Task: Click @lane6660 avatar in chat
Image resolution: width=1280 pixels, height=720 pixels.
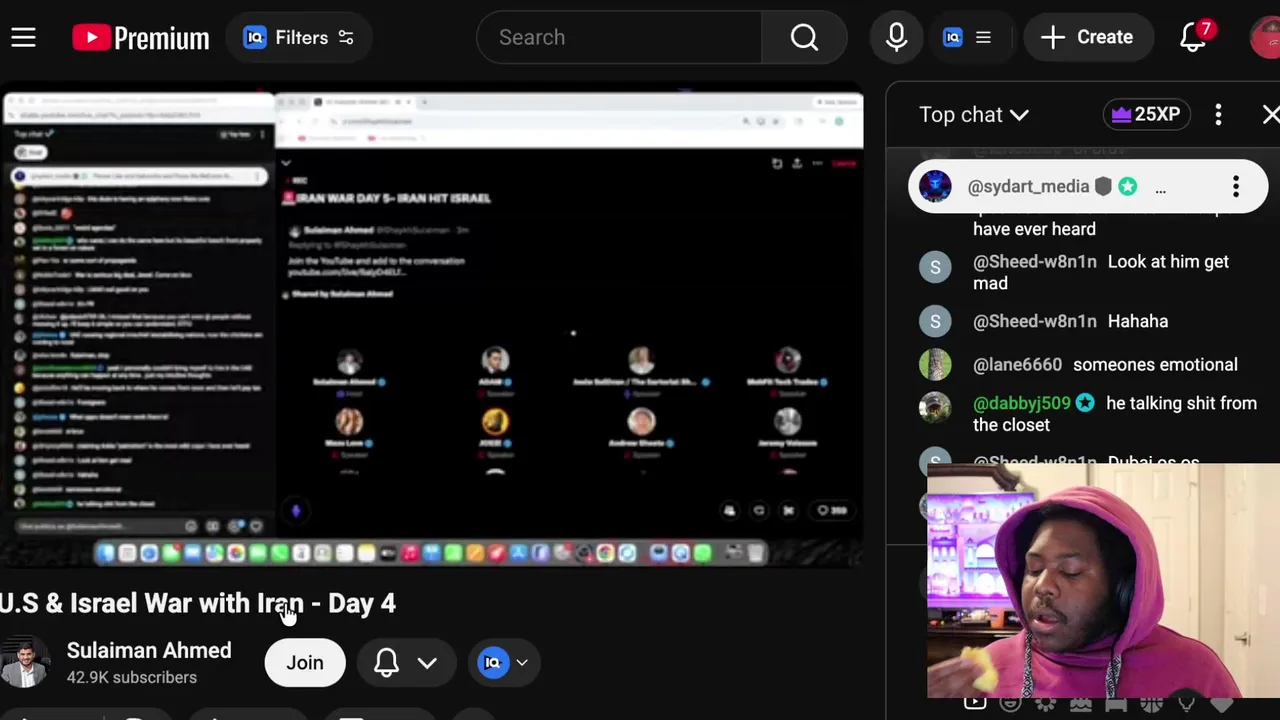Action: [x=935, y=365]
